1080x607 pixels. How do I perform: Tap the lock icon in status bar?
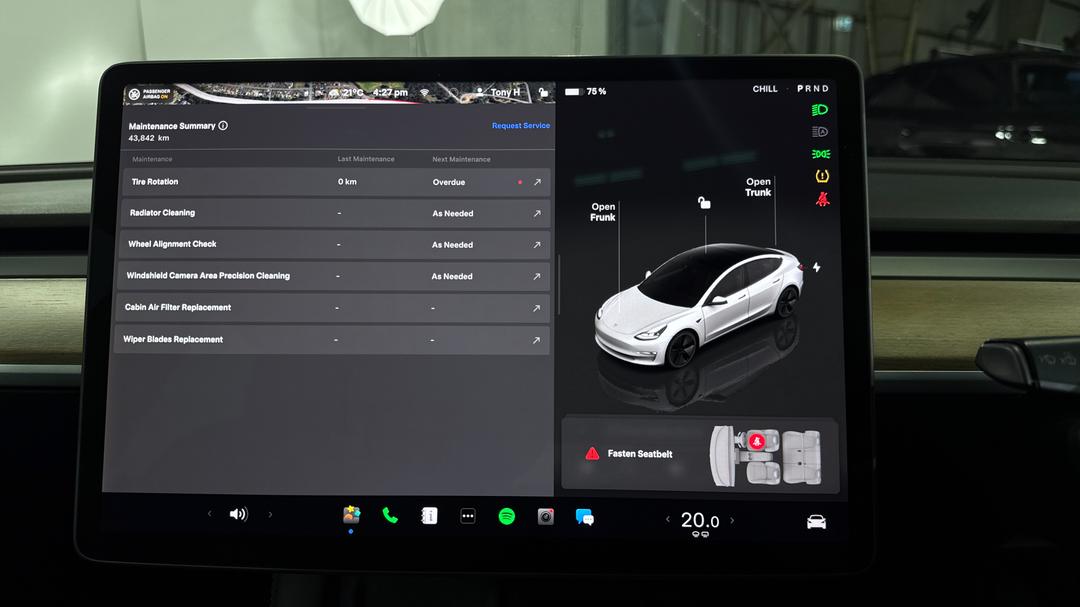(x=543, y=92)
